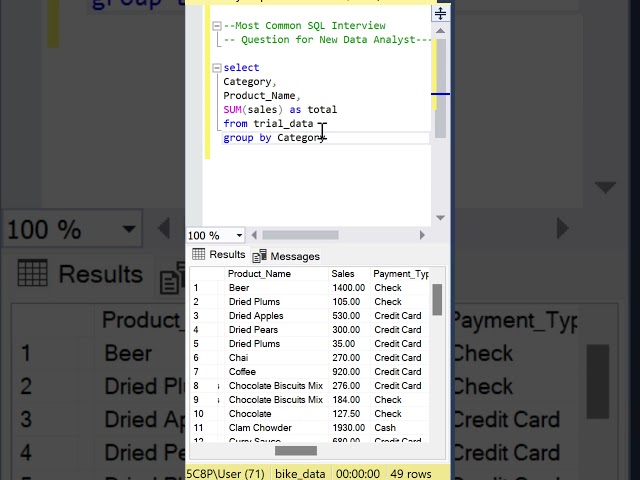Image resolution: width=640 pixels, height=480 pixels.
Task: Click the Chai product cell
Action: [x=238, y=358]
